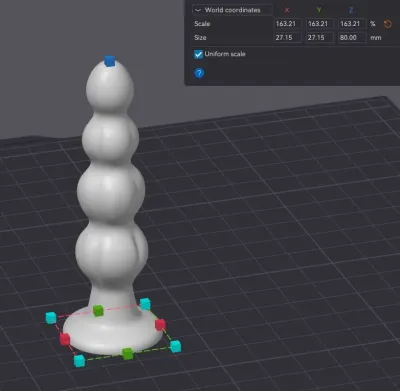Select the rear-right cyan corner scale handle
This screenshot has width=400, height=391.
click(x=145, y=304)
